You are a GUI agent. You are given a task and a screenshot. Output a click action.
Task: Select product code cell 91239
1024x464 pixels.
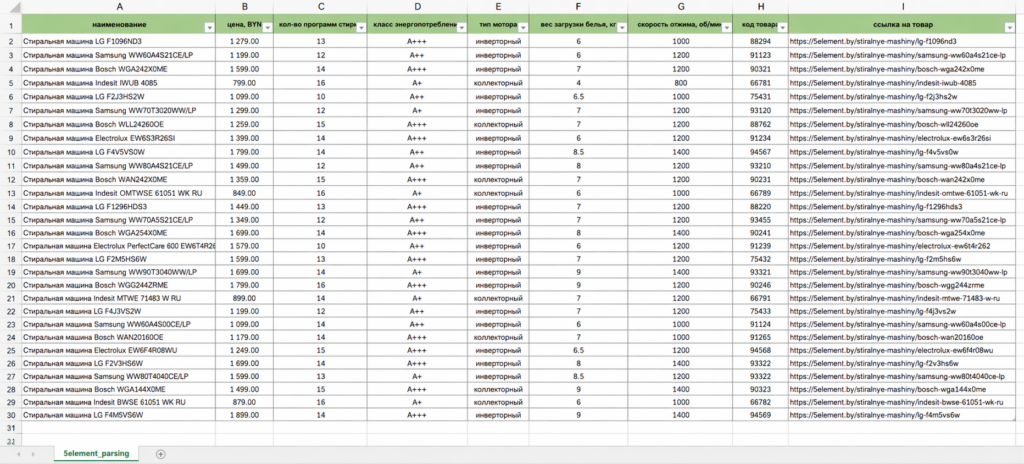tap(760, 246)
